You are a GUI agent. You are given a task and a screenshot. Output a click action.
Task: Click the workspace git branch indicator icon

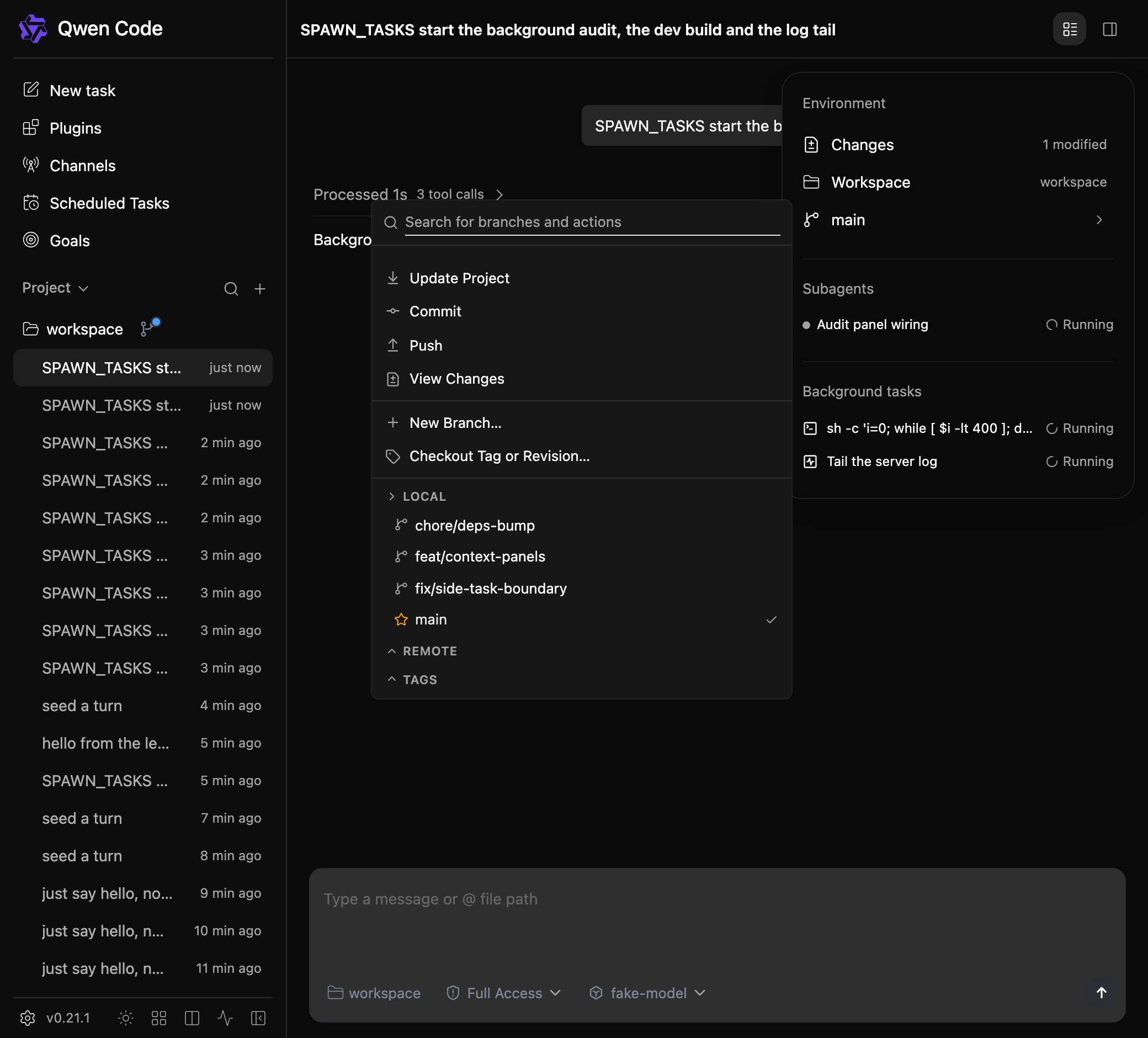point(150,327)
